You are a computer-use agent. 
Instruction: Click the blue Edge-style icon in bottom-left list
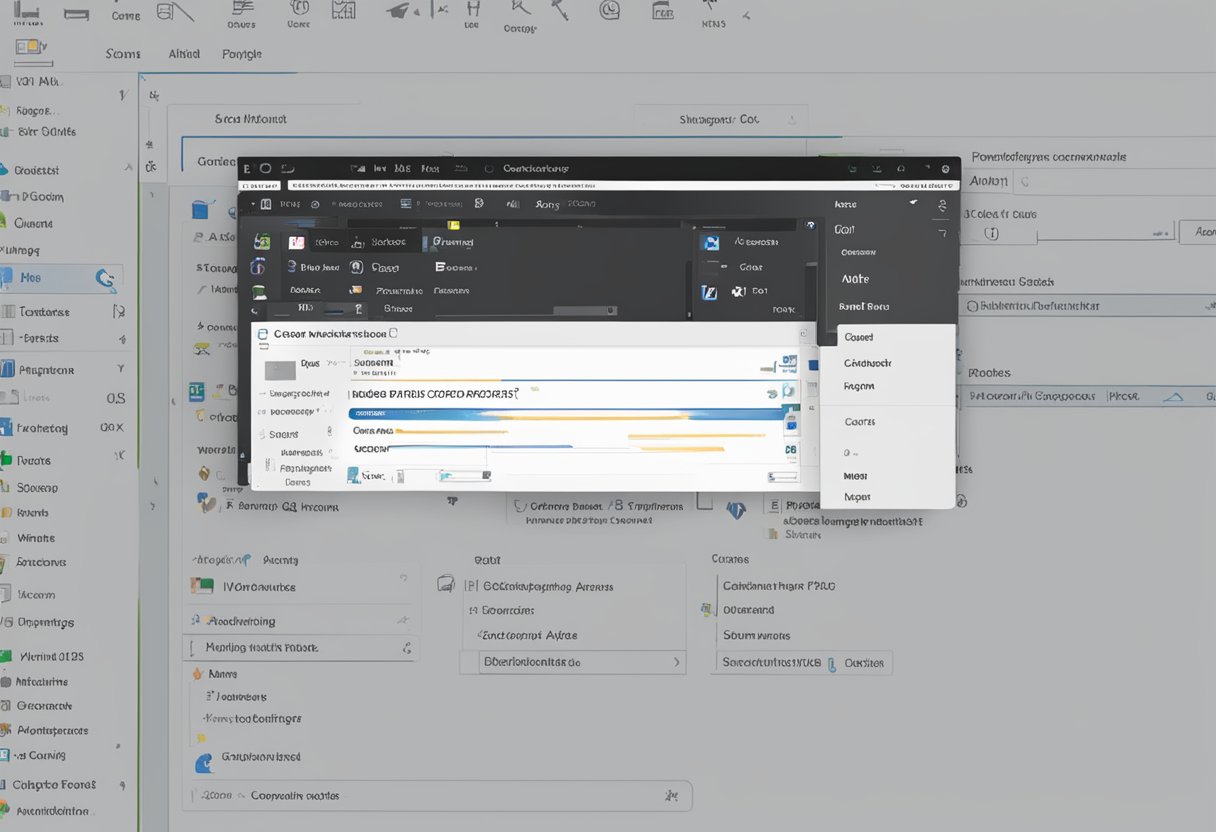[x=204, y=762]
